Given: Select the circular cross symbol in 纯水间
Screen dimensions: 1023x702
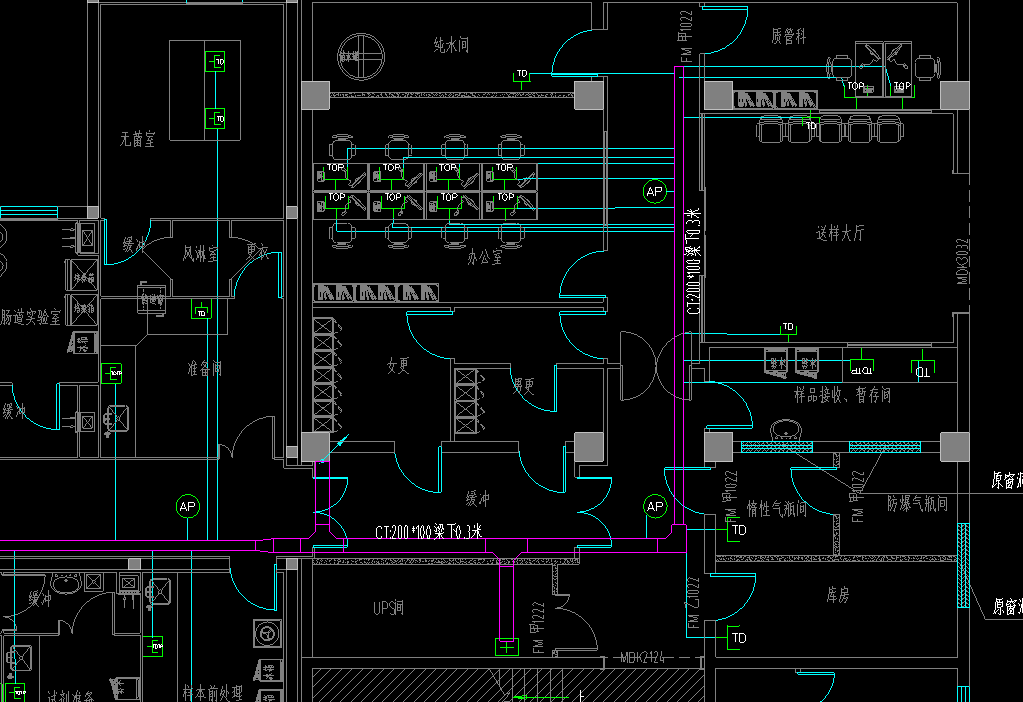Looking at the screenshot, I should tap(361, 57).
